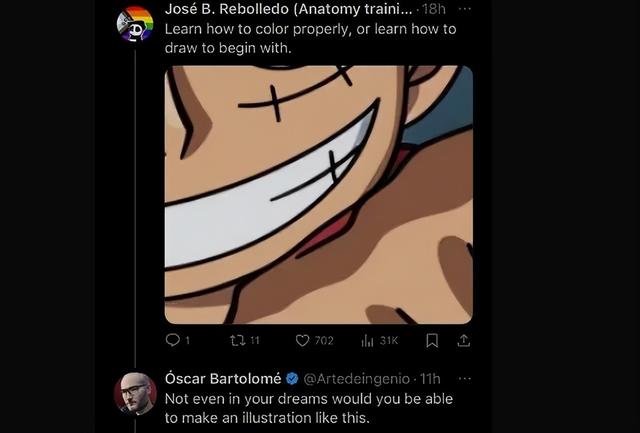640x433 pixels.
Task: Click the 18h timestamp on José's tweet
Action: (434, 9)
